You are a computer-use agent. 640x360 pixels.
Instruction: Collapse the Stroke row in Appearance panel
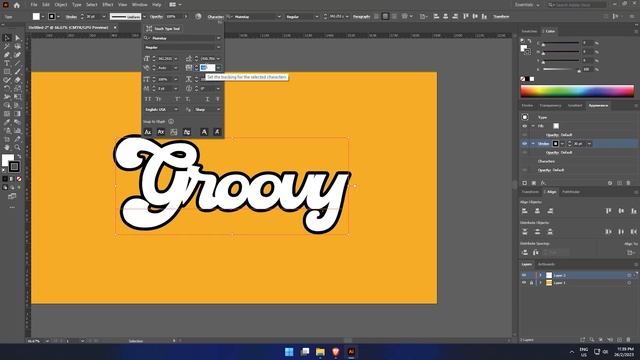coord(533,144)
